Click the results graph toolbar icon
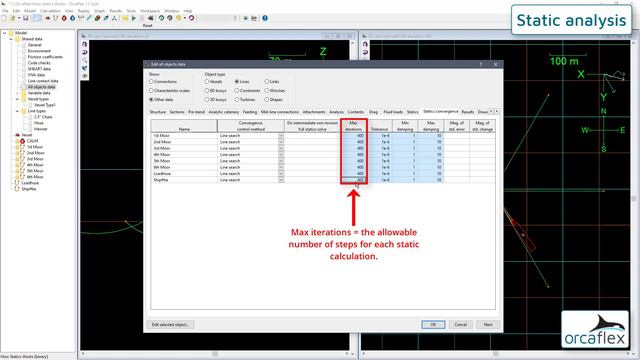The image size is (640, 360). 254,18
